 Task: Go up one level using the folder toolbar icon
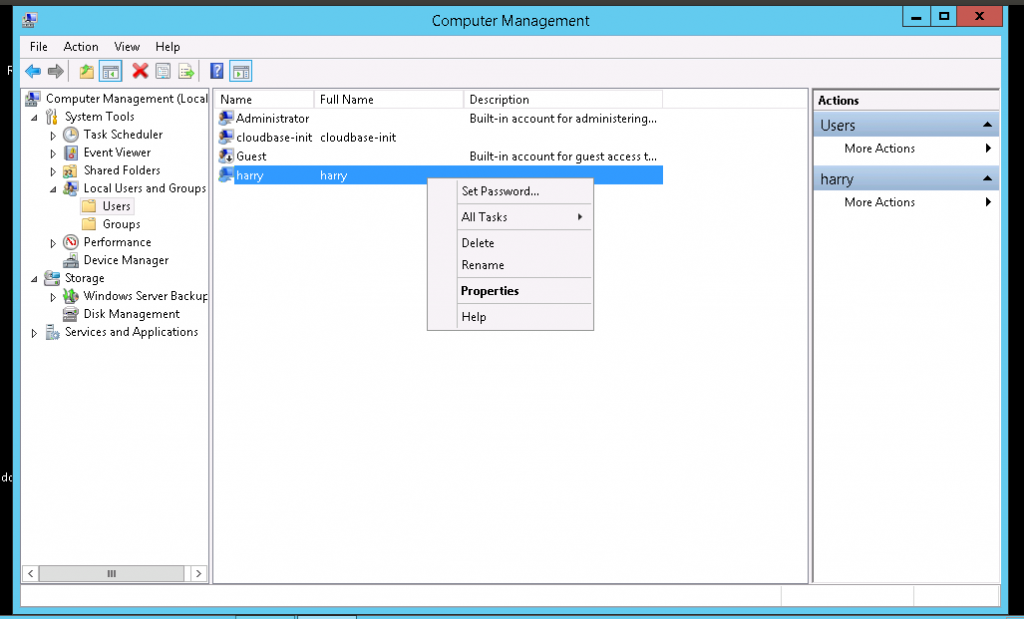86,71
